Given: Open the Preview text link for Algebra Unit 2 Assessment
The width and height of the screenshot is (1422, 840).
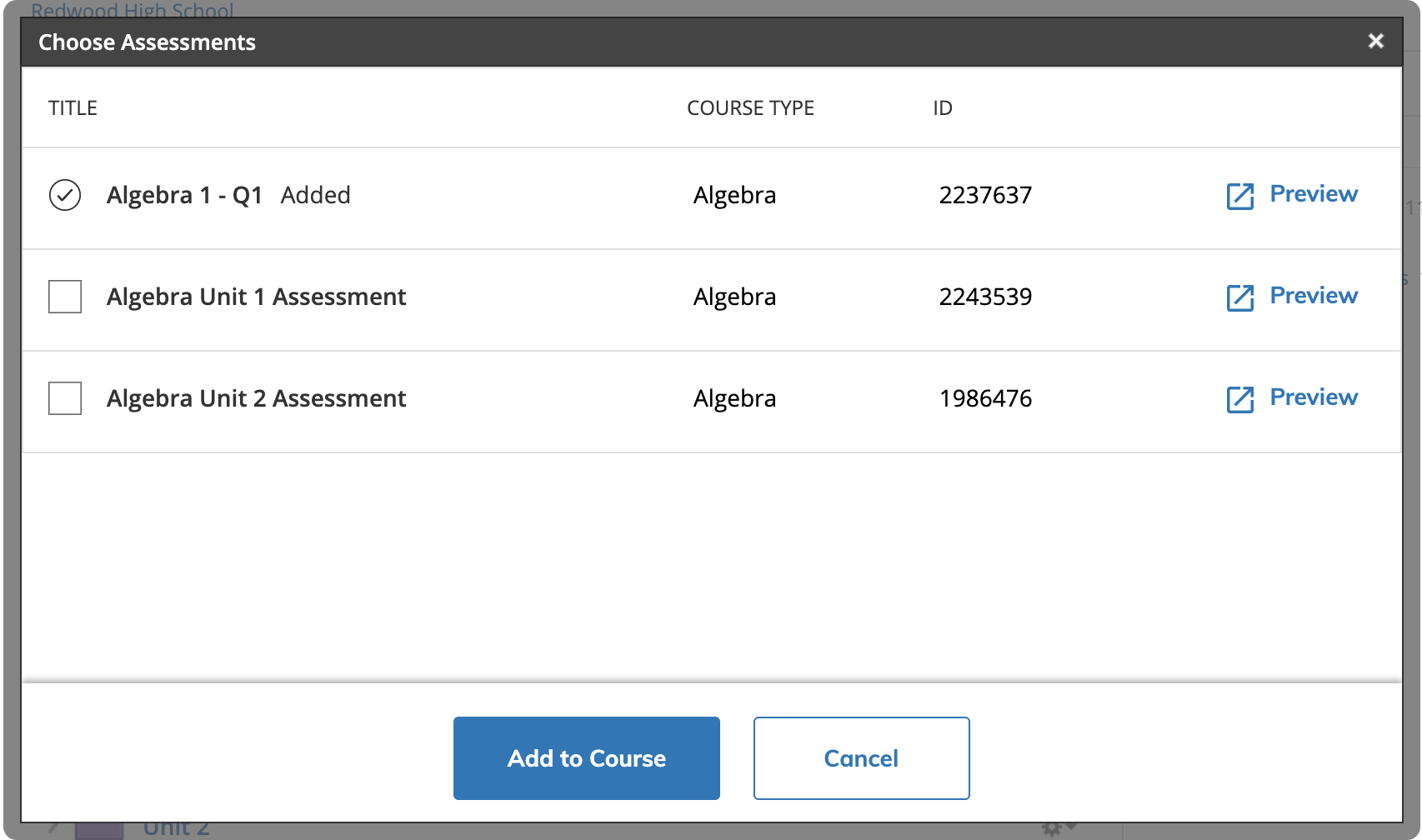Looking at the screenshot, I should [x=1314, y=397].
